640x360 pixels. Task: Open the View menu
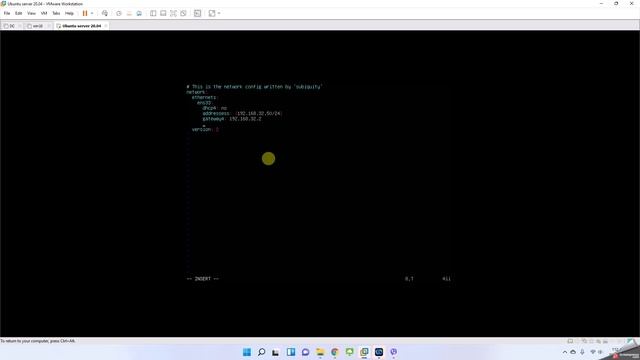point(31,13)
